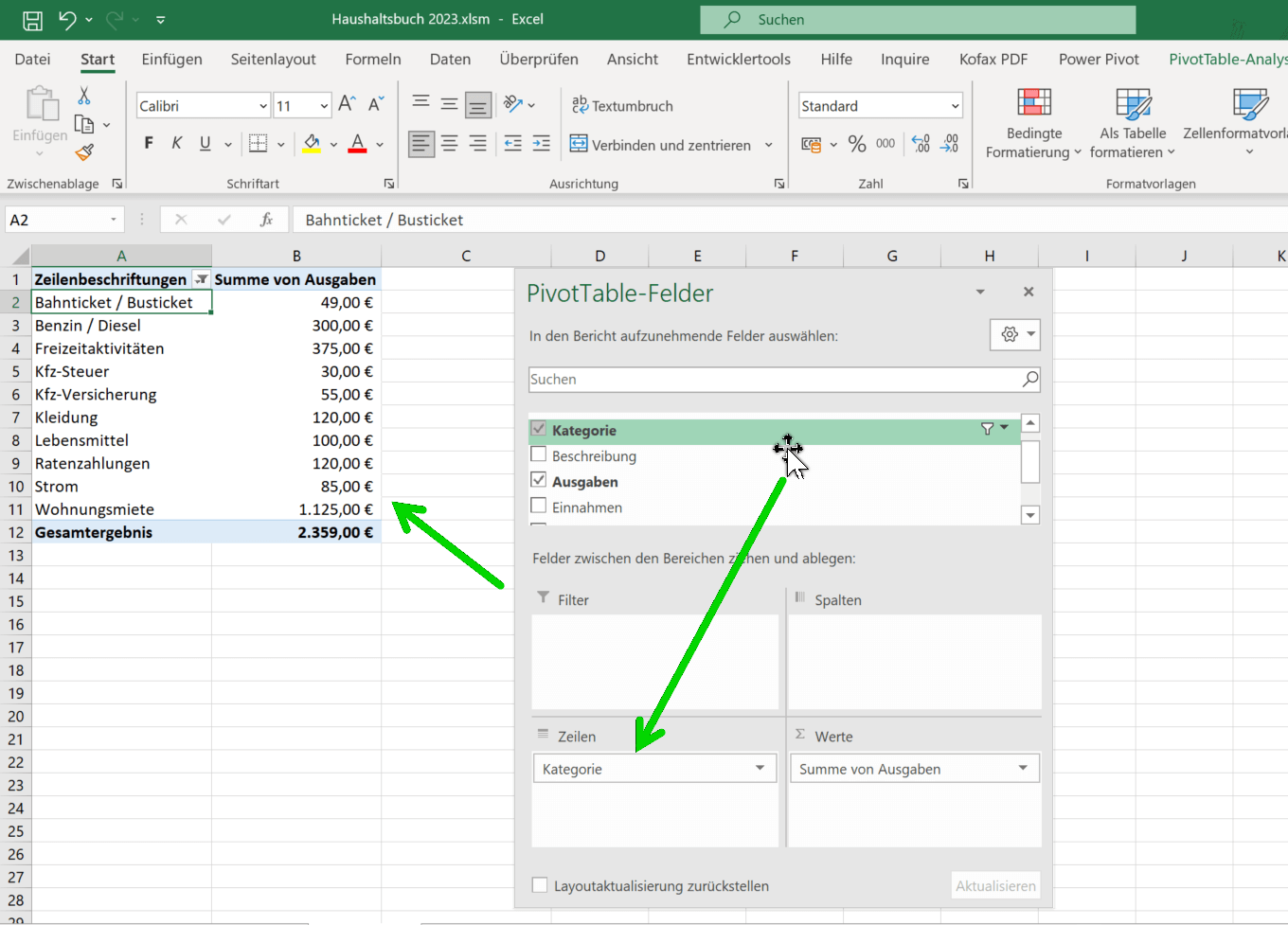
Task: Increase font size with the larger A icon
Action: [x=347, y=105]
